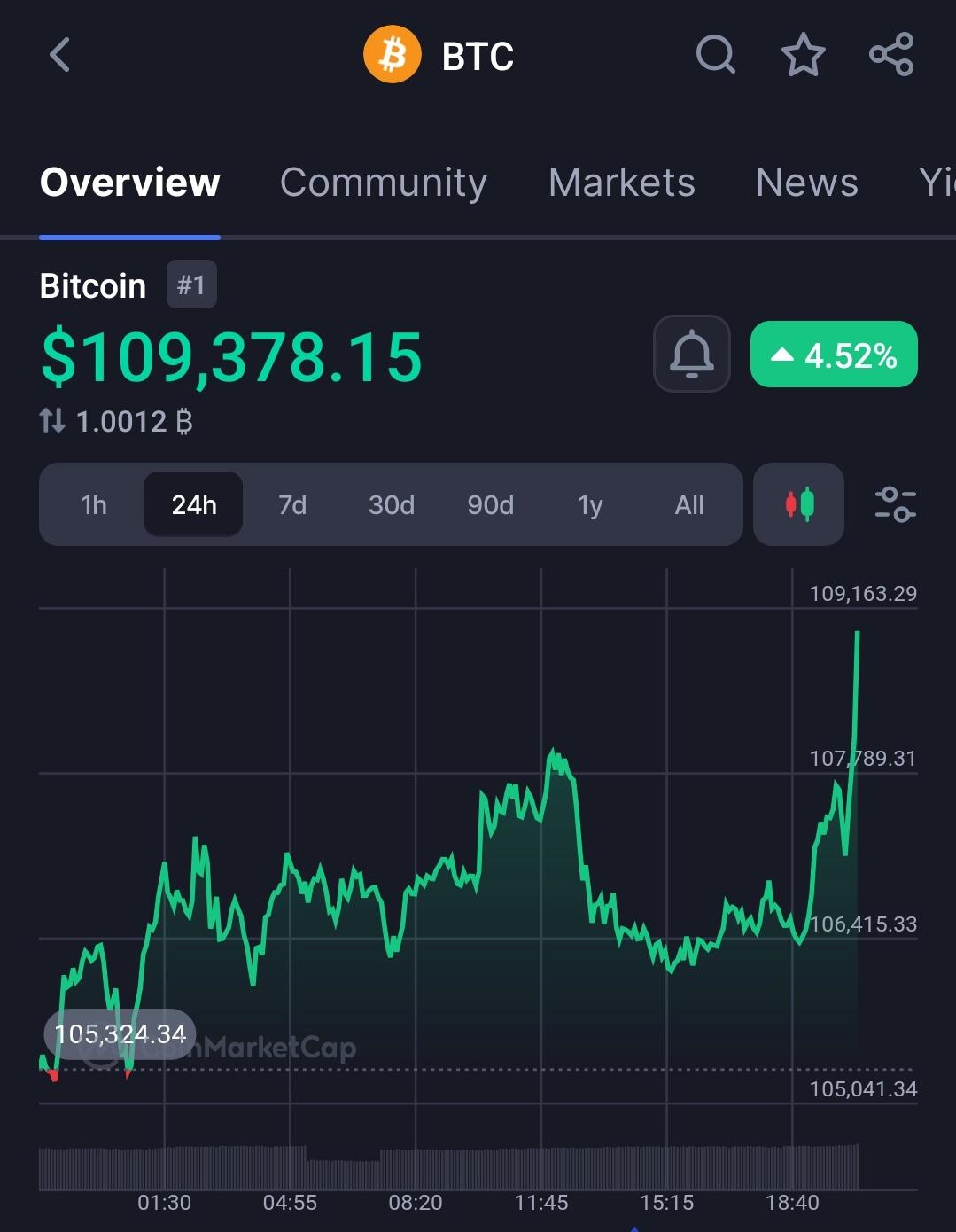956x1232 pixels.
Task: Open chart settings sliders icon
Action: point(895,504)
